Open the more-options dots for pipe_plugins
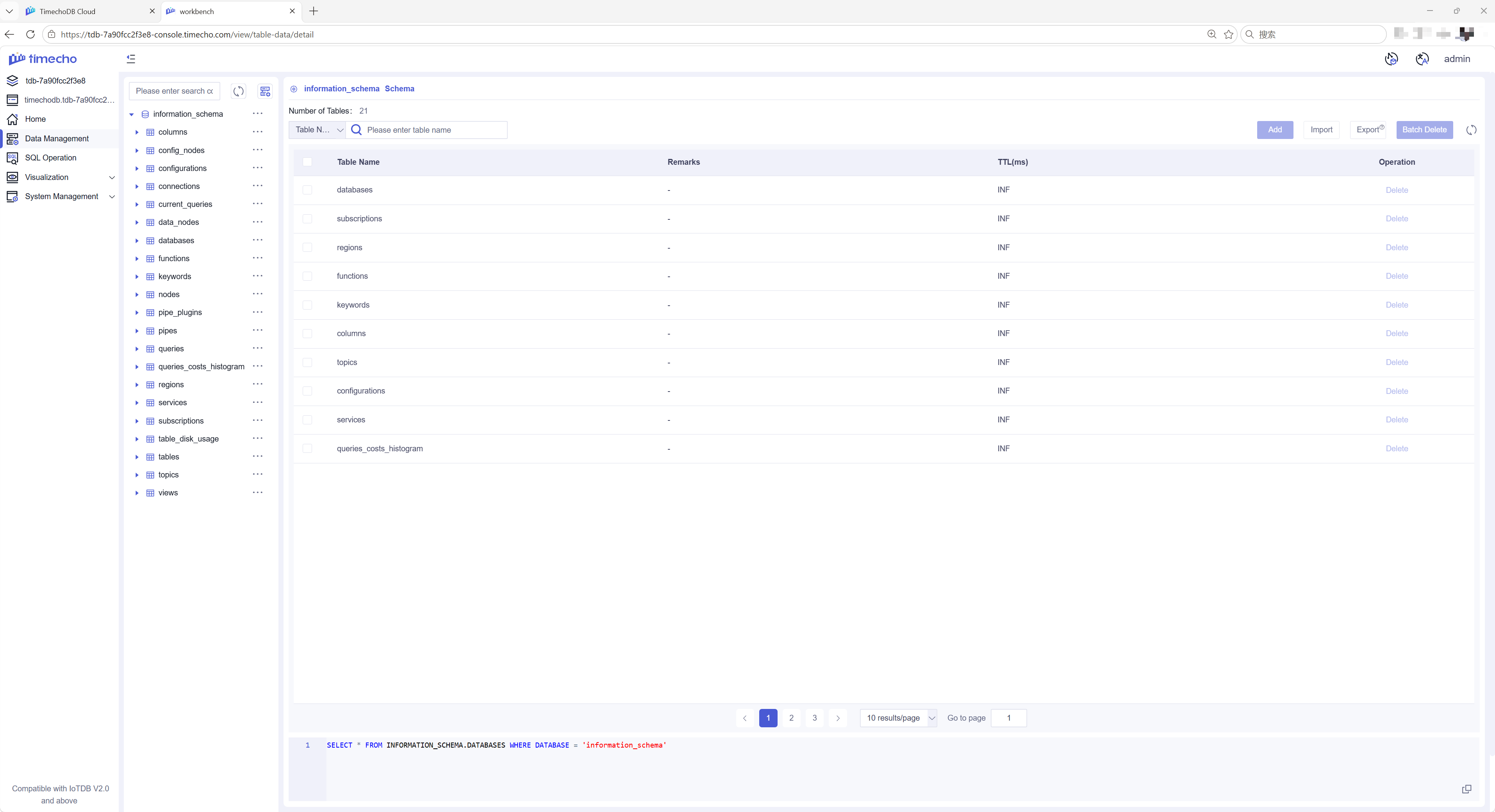The height and width of the screenshot is (812, 1495). 258,312
